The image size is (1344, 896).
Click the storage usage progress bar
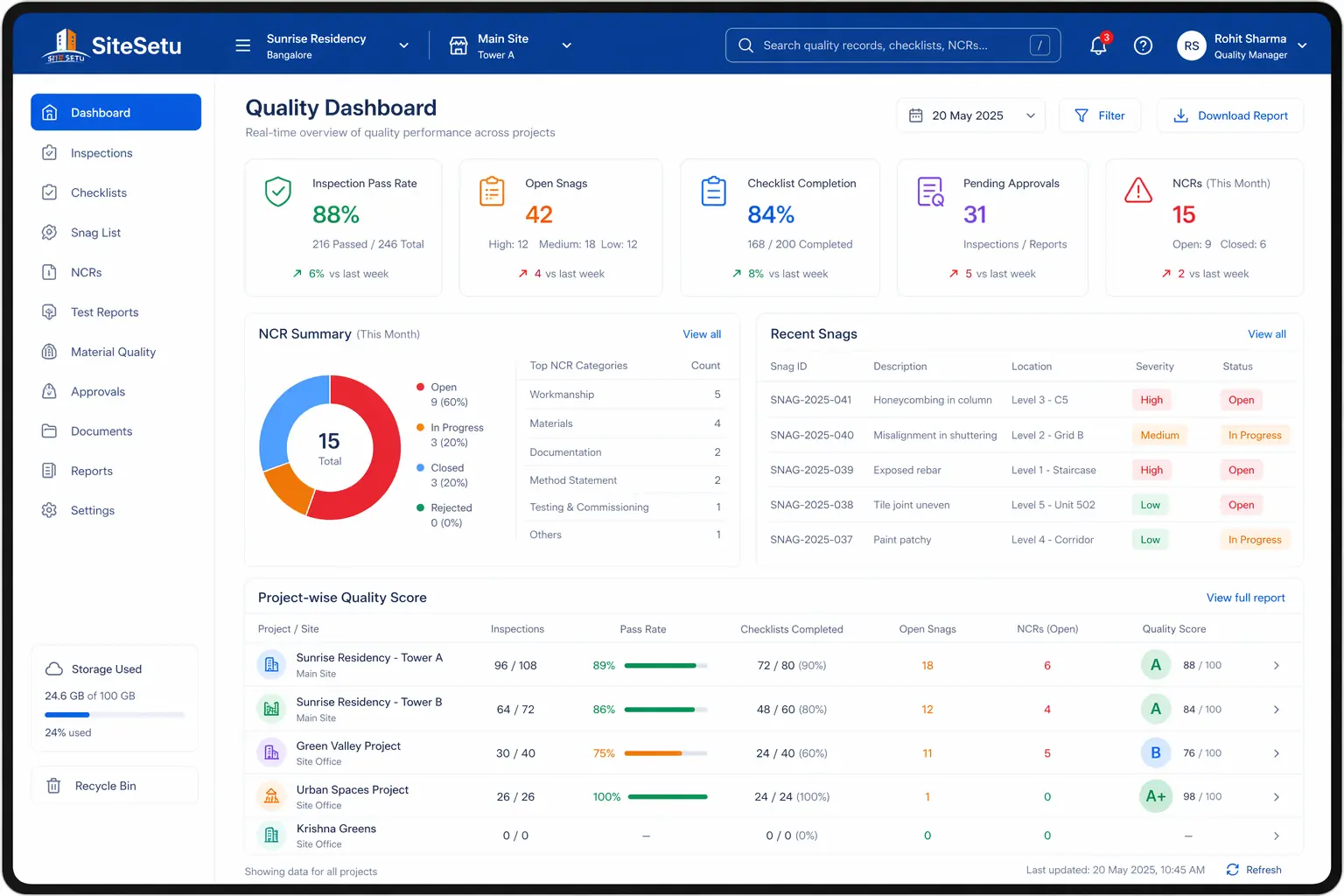pyautogui.click(x=115, y=715)
